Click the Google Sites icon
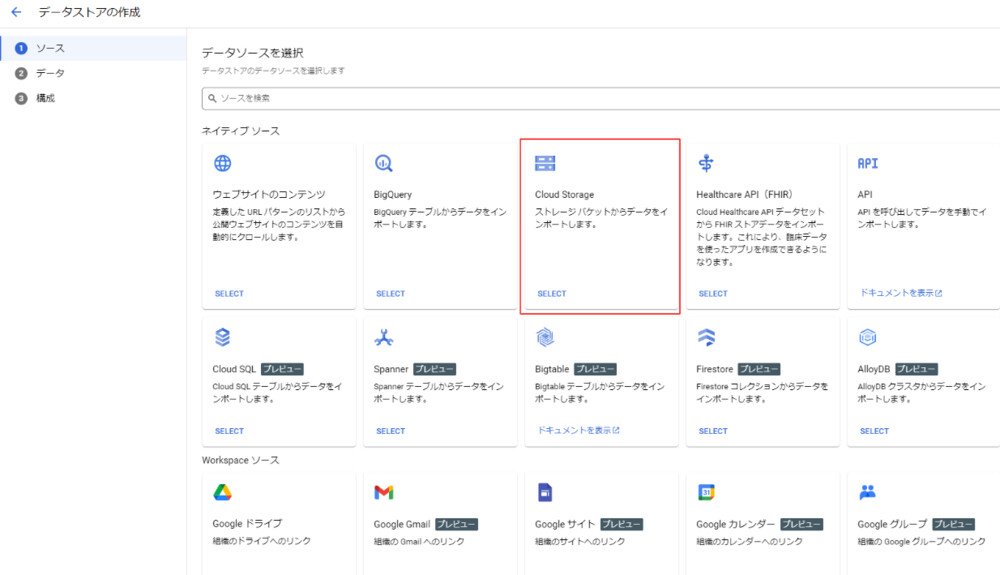 [x=545, y=492]
